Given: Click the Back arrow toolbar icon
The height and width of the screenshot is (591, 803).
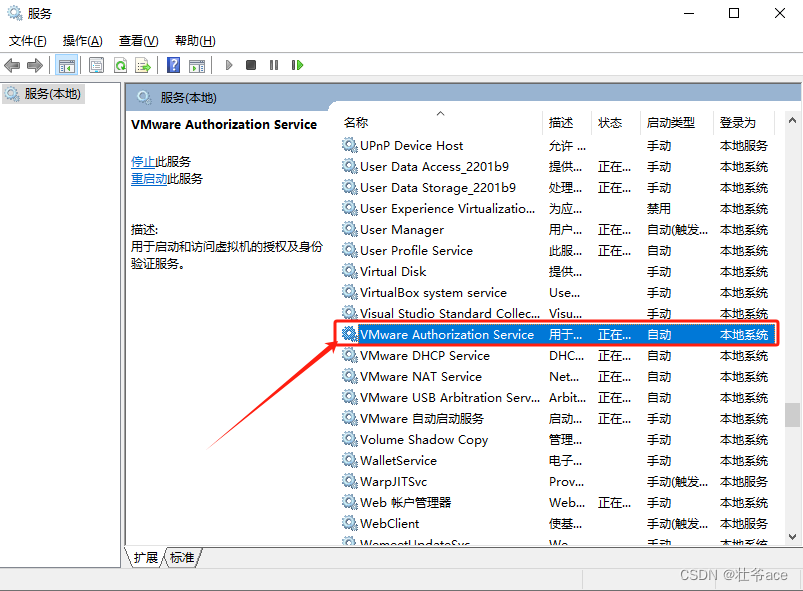Looking at the screenshot, I should pos(12,66).
